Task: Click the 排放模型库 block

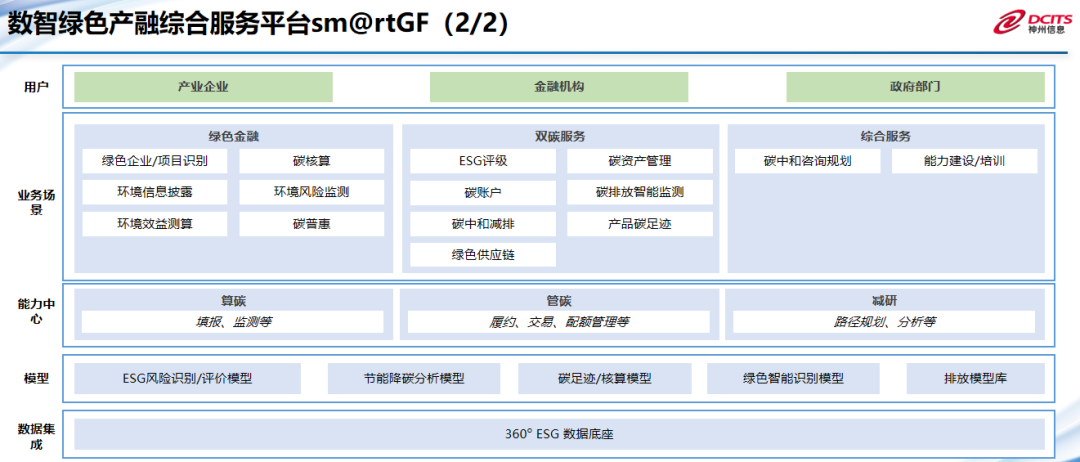Action: pos(975,379)
